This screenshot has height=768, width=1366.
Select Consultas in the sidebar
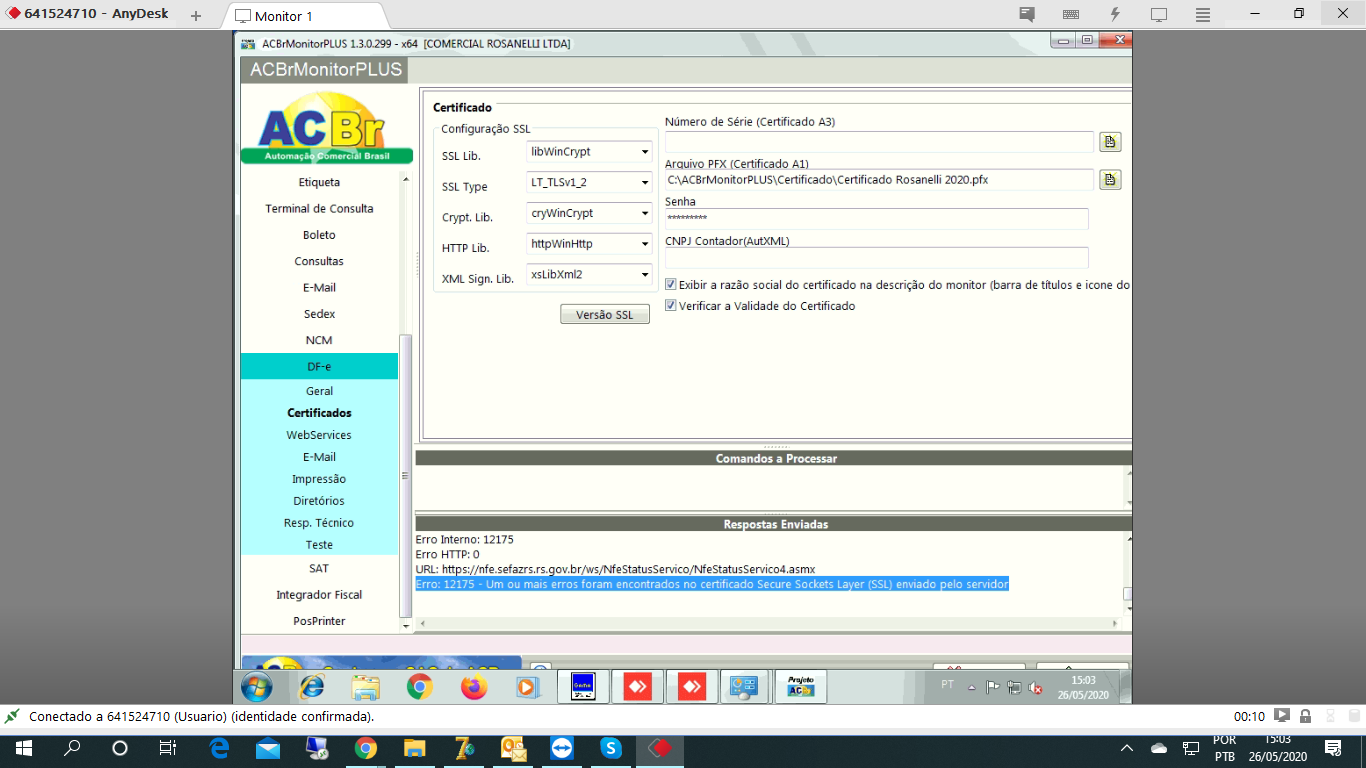coord(319,261)
